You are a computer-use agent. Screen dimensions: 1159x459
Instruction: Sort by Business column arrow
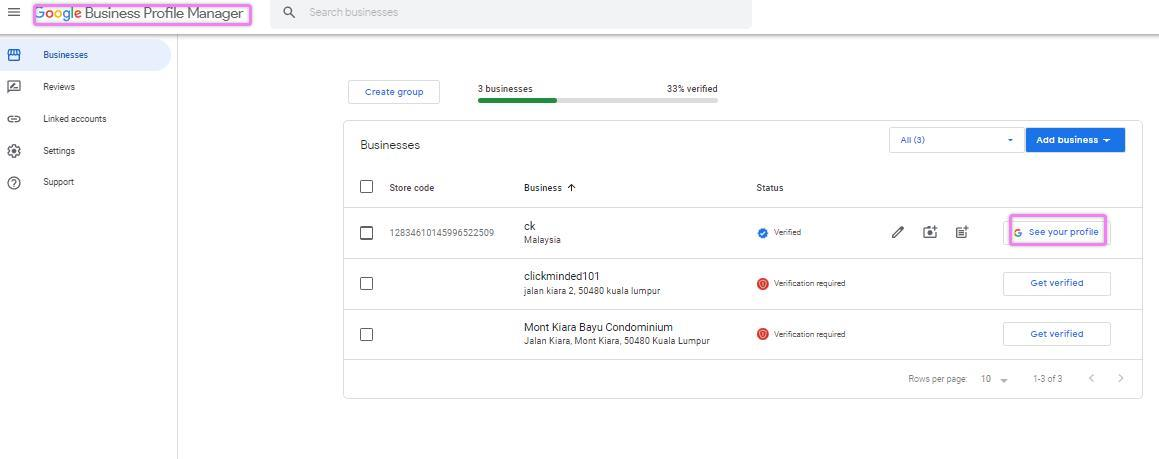click(x=572, y=188)
